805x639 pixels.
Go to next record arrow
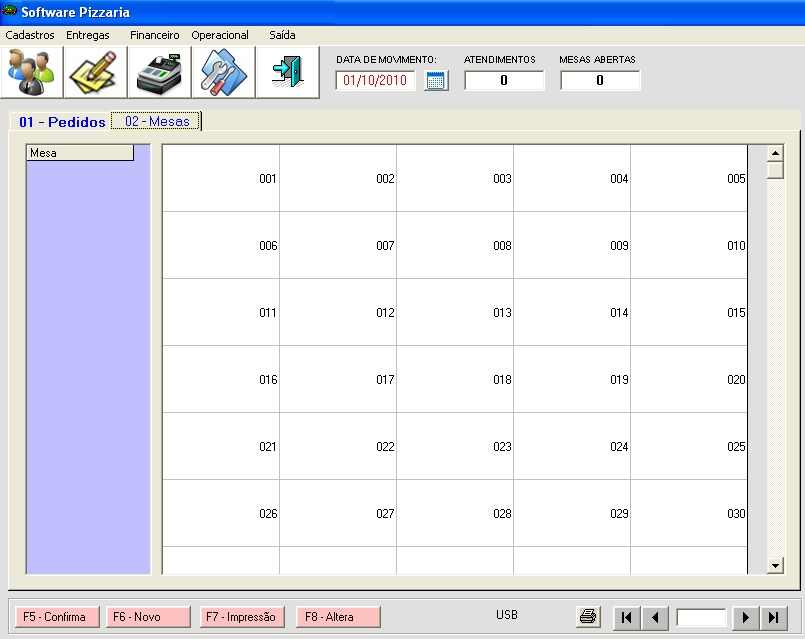coord(745,617)
